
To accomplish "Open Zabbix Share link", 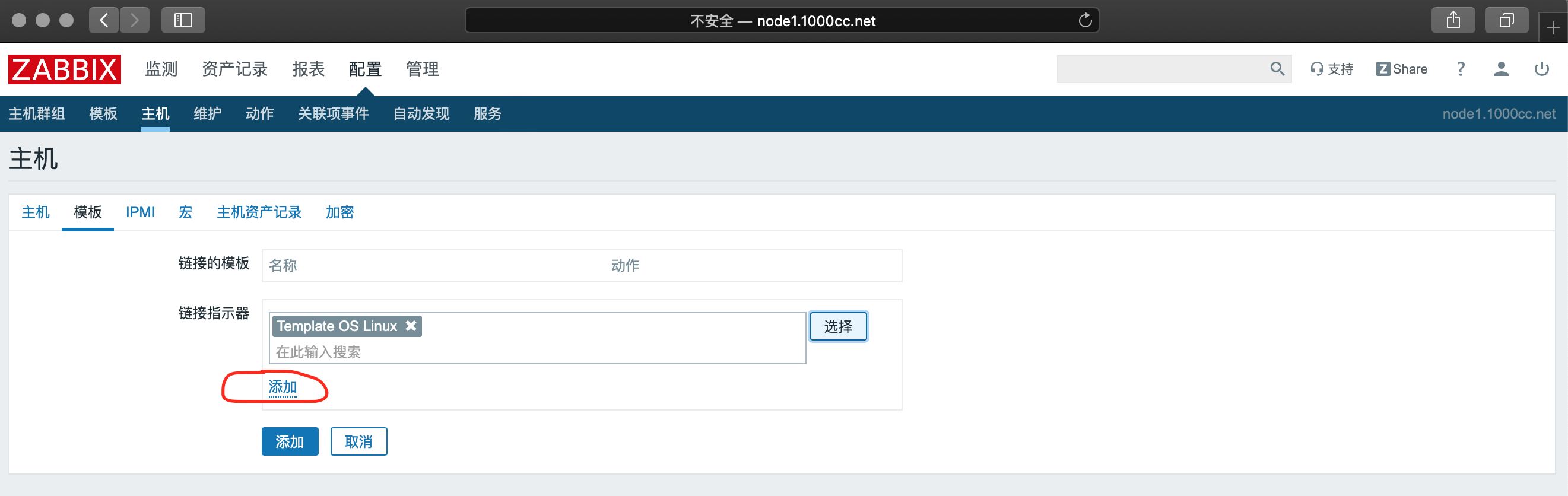I will (1401, 69).
